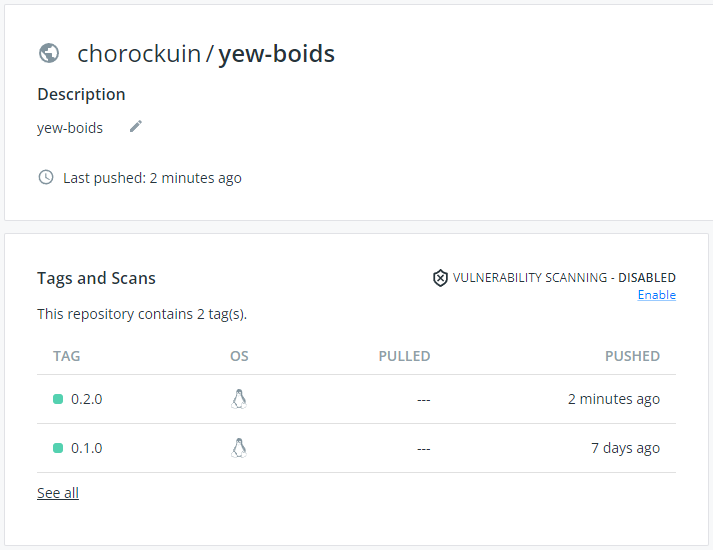713x550 pixels.
Task: Enable vulnerability scanning via Enable link
Action: pyautogui.click(x=656, y=295)
